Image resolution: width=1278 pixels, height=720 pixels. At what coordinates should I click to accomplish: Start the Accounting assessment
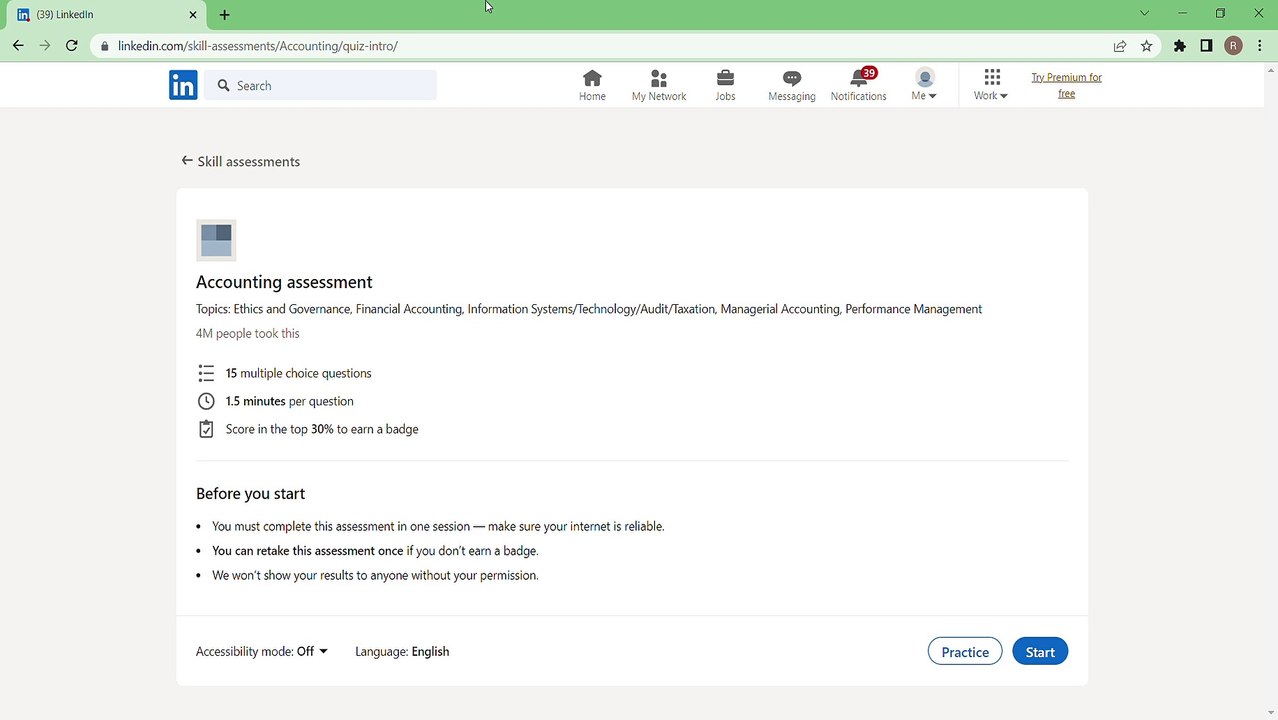coord(1040,651)
